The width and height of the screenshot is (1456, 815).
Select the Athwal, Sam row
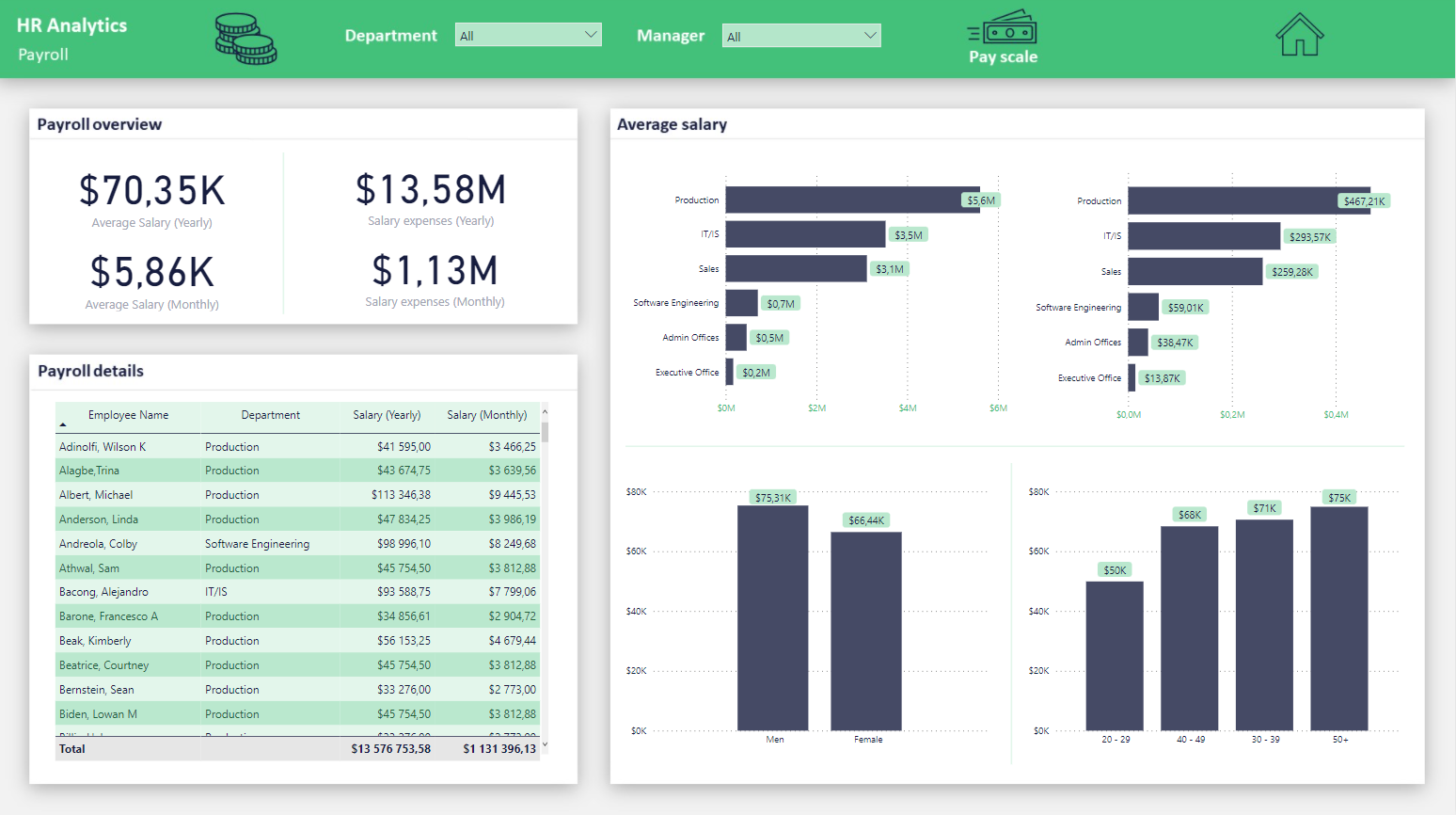(297, 568)
